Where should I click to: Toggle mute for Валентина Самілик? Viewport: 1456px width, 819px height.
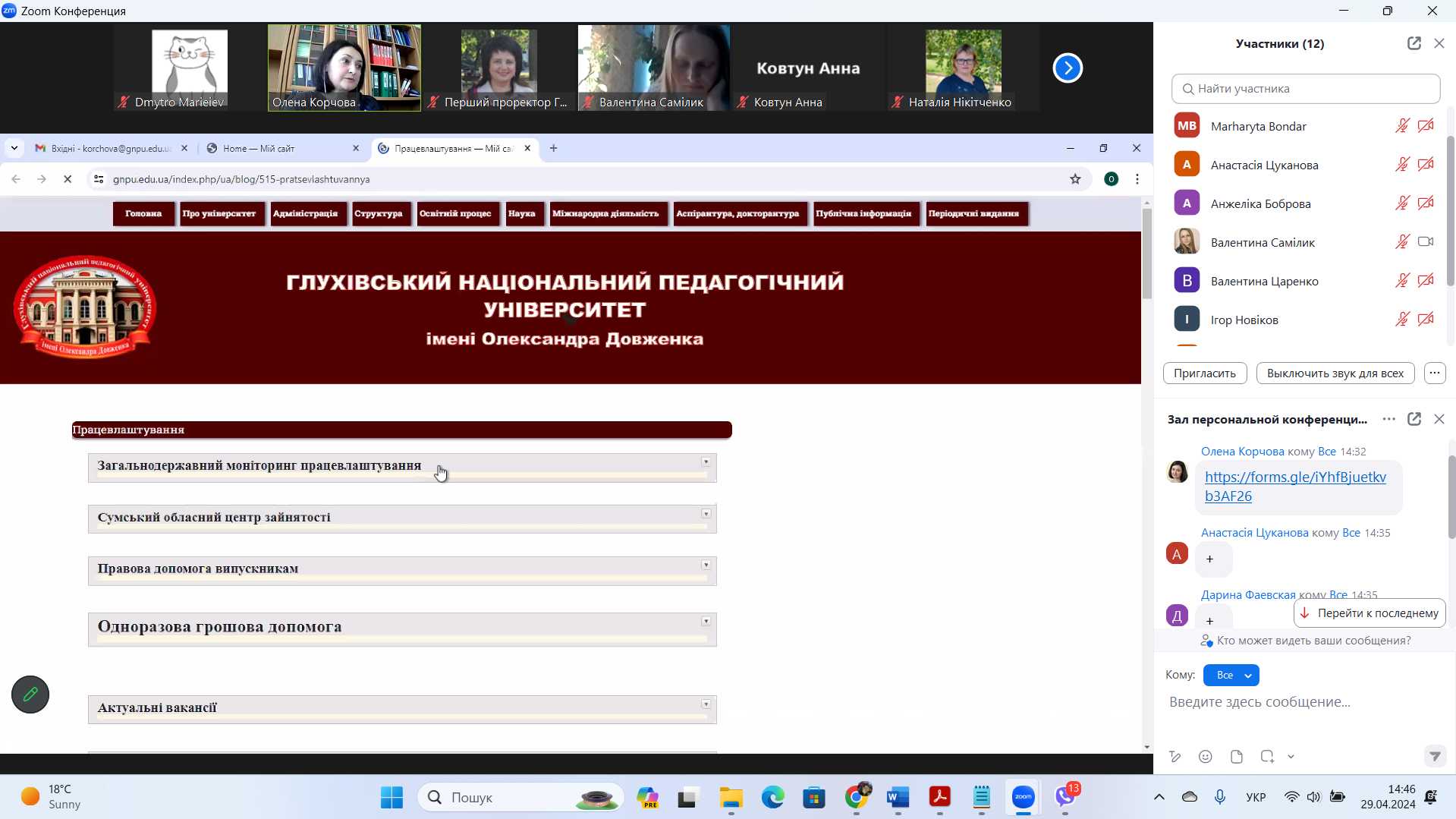(x=1402, y=242)
